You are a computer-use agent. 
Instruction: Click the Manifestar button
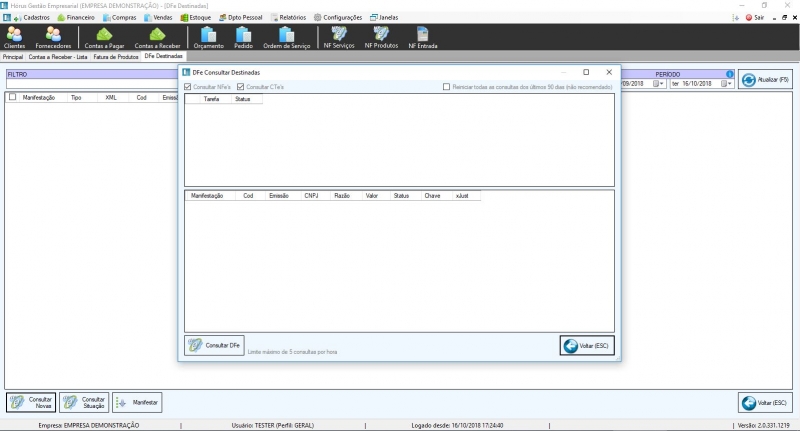[x=137, y=402]
